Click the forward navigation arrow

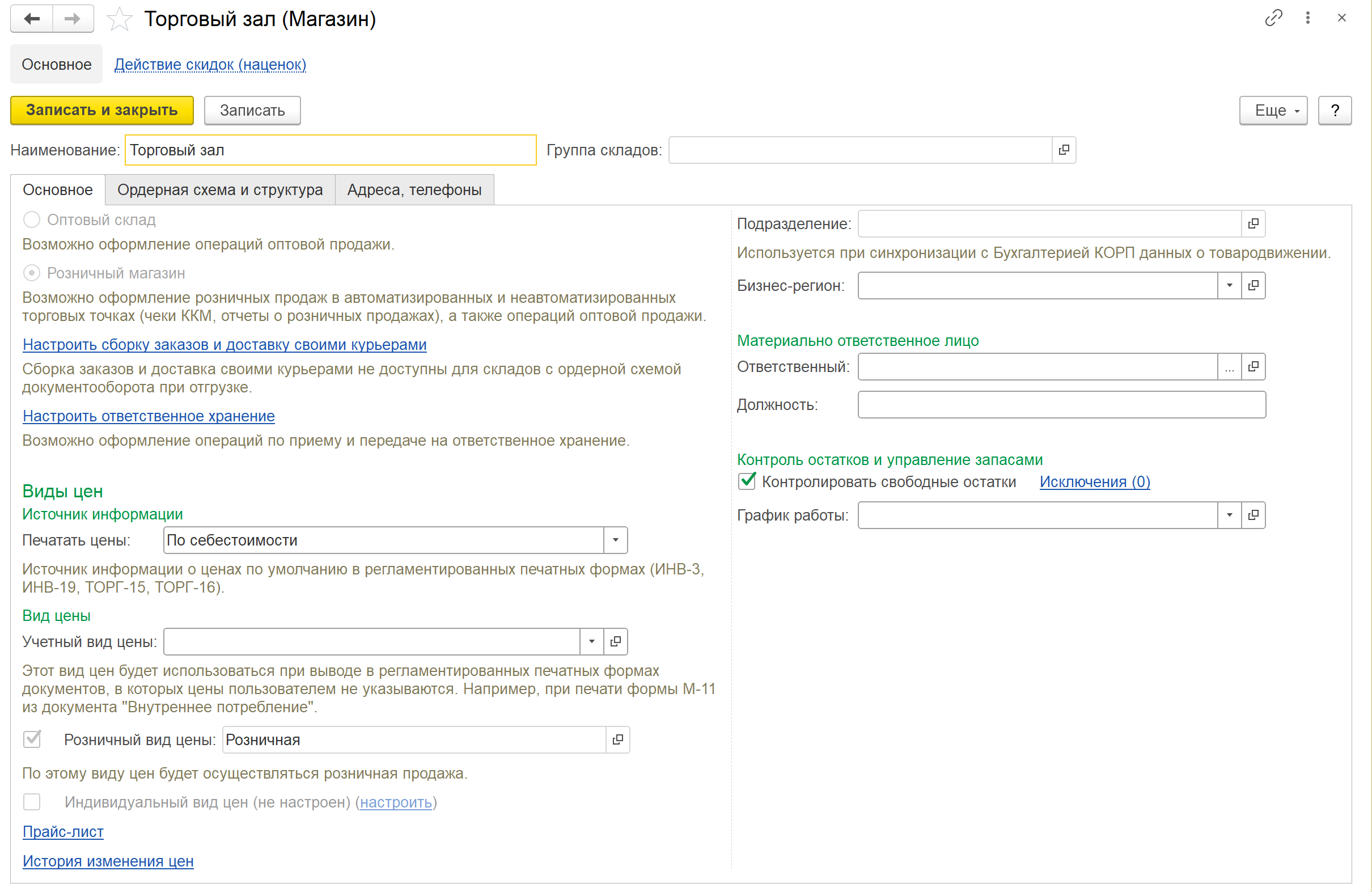pos(72,19)
